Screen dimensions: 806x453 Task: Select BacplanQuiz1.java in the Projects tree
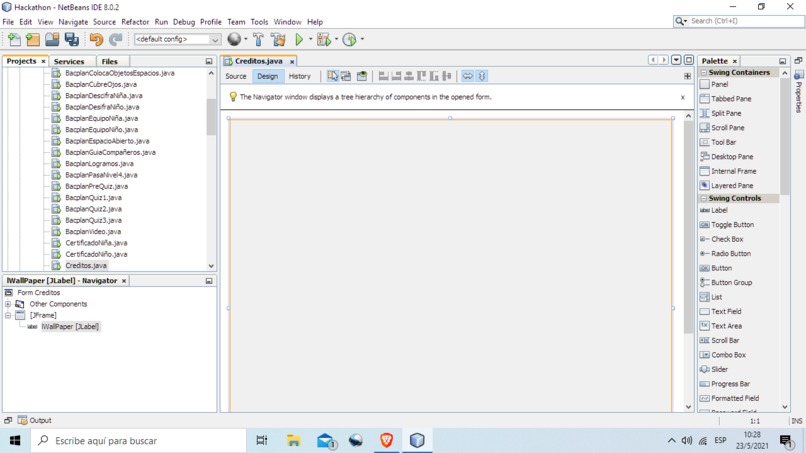coord(93,198)
